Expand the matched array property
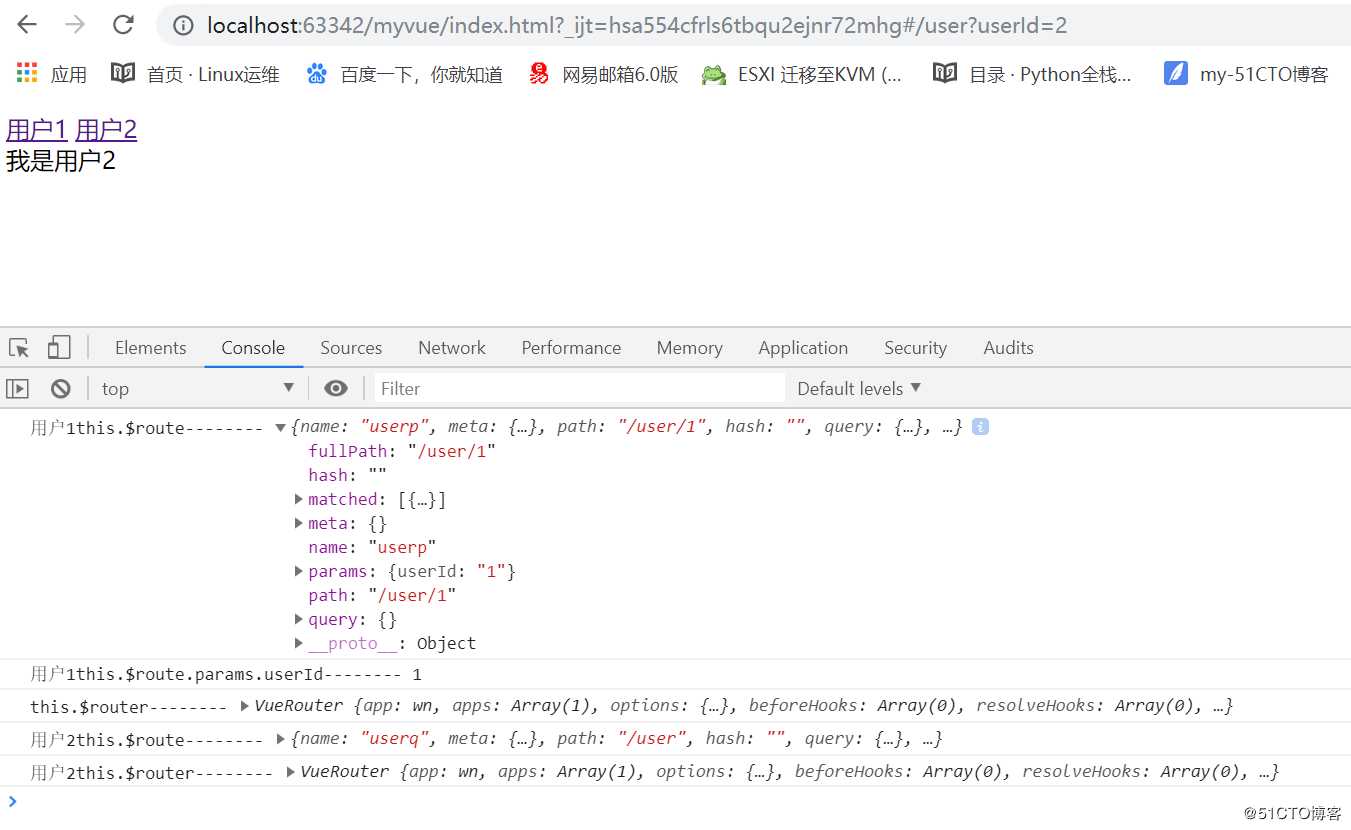 (x=299, y=499)
